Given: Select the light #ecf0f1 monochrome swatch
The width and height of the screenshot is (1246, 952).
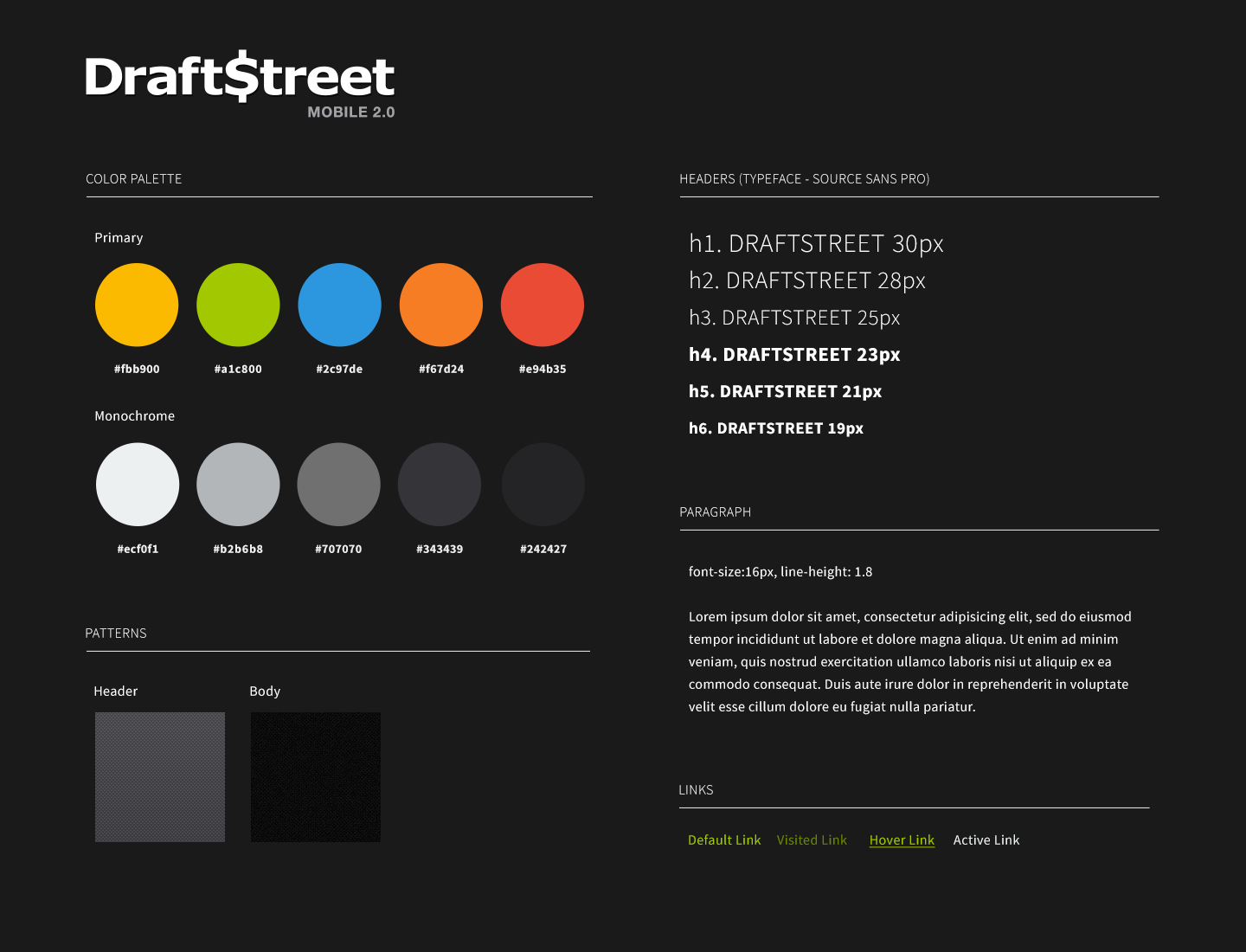Looking at the screenshot, I should tap(138, 485).
